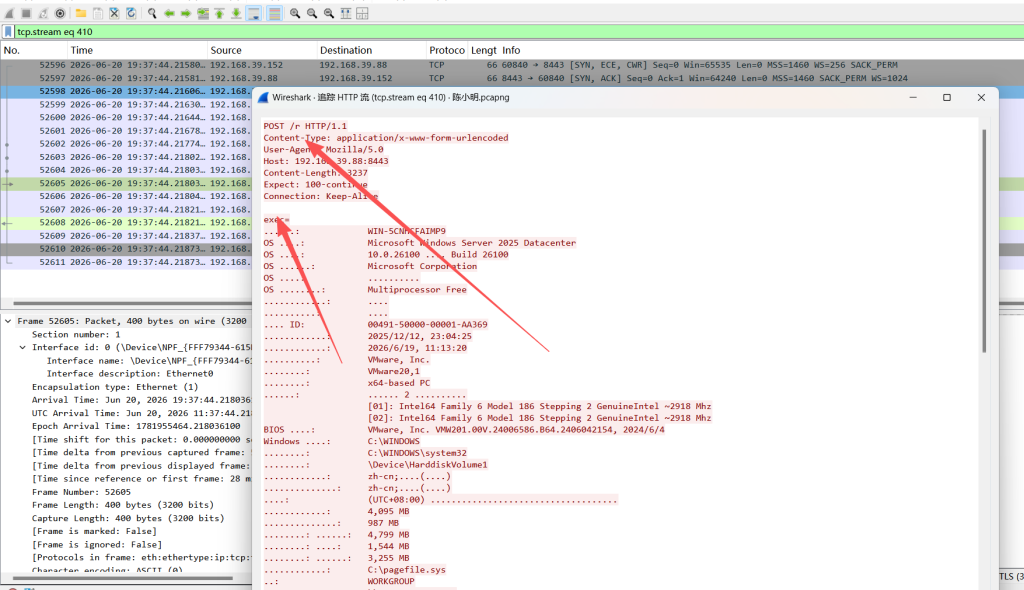Close the current capture file
The image size is (1024, 590).
coord(114,13)
